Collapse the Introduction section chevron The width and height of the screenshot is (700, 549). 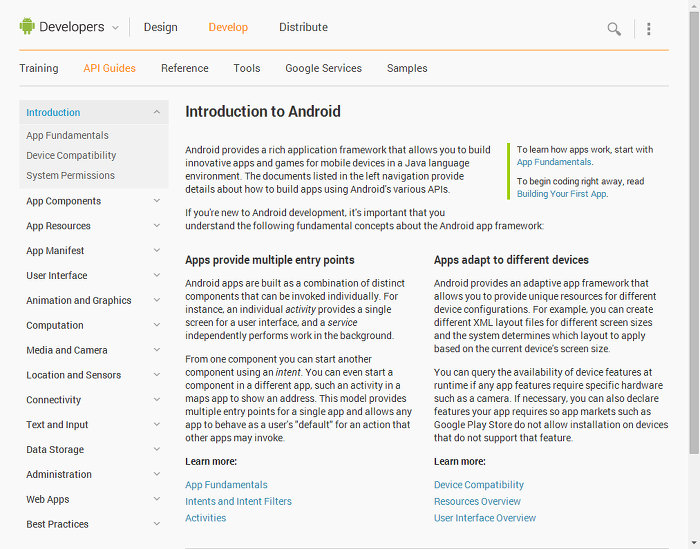pyautogui.click(x=157, y=112)
